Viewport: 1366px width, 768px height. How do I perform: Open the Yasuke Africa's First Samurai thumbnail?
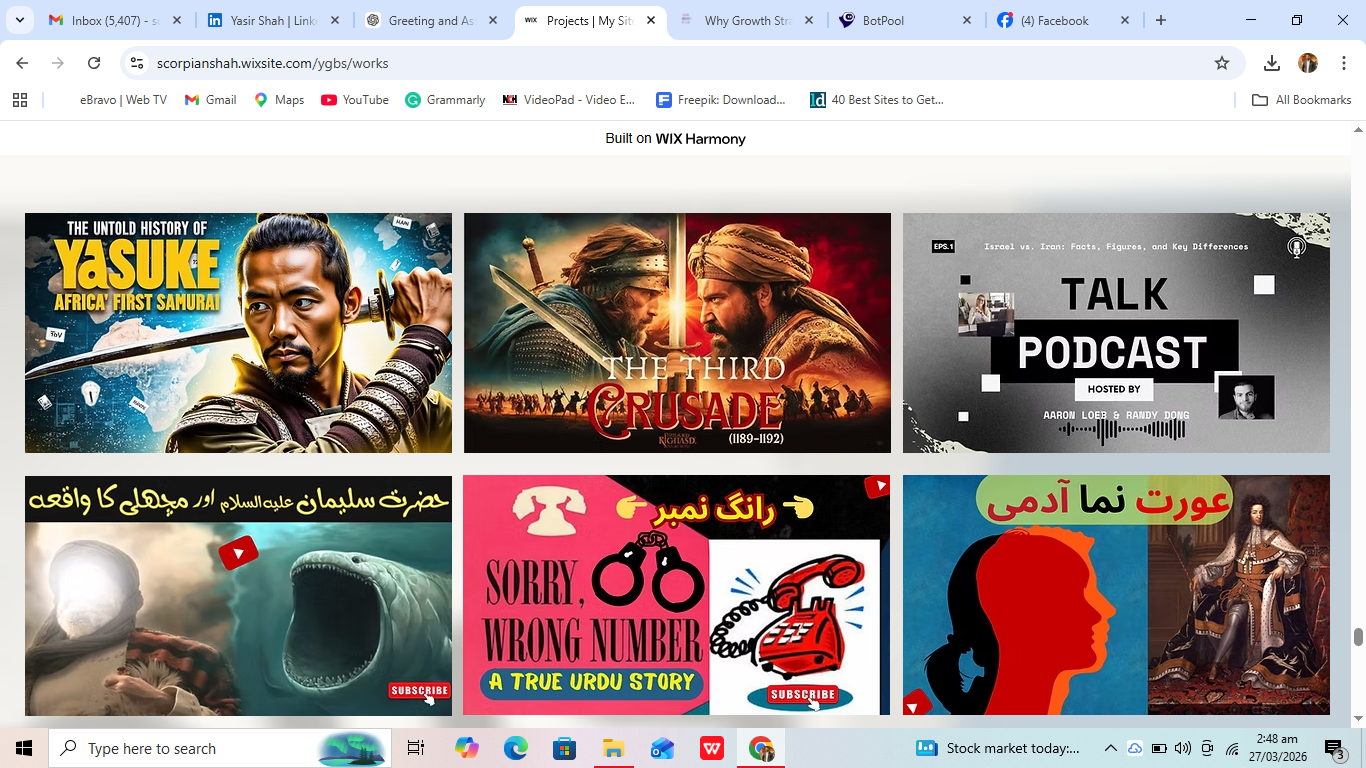click(x=238, y=333)
